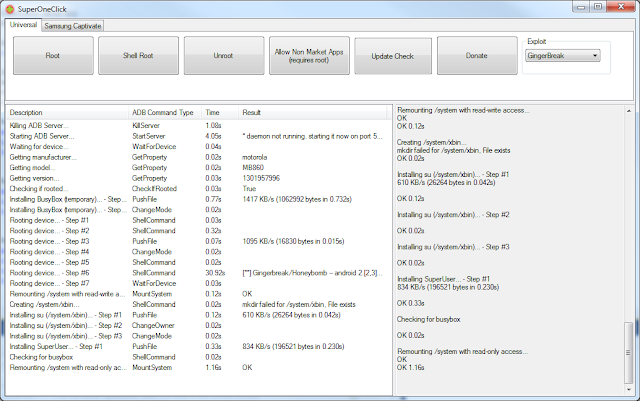Select 'Installing su... - Step #2' list row
The height and width of the screenshot is (401, 640).
coord(197,325)
